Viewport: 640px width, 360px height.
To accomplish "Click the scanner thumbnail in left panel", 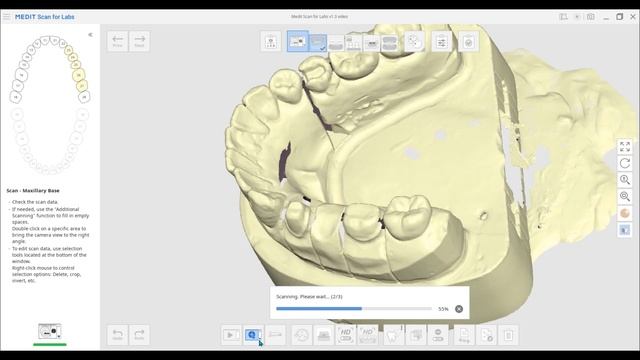I will [x=49, y=331].
